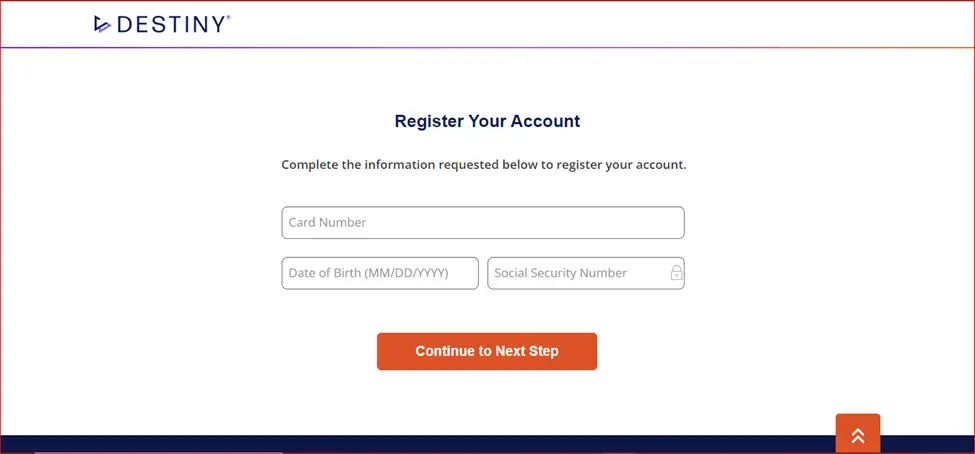Click the horizontal scrollbar at page bottom
The width and height of the screenshot is (975, 454).
click(x=159, y=452)
